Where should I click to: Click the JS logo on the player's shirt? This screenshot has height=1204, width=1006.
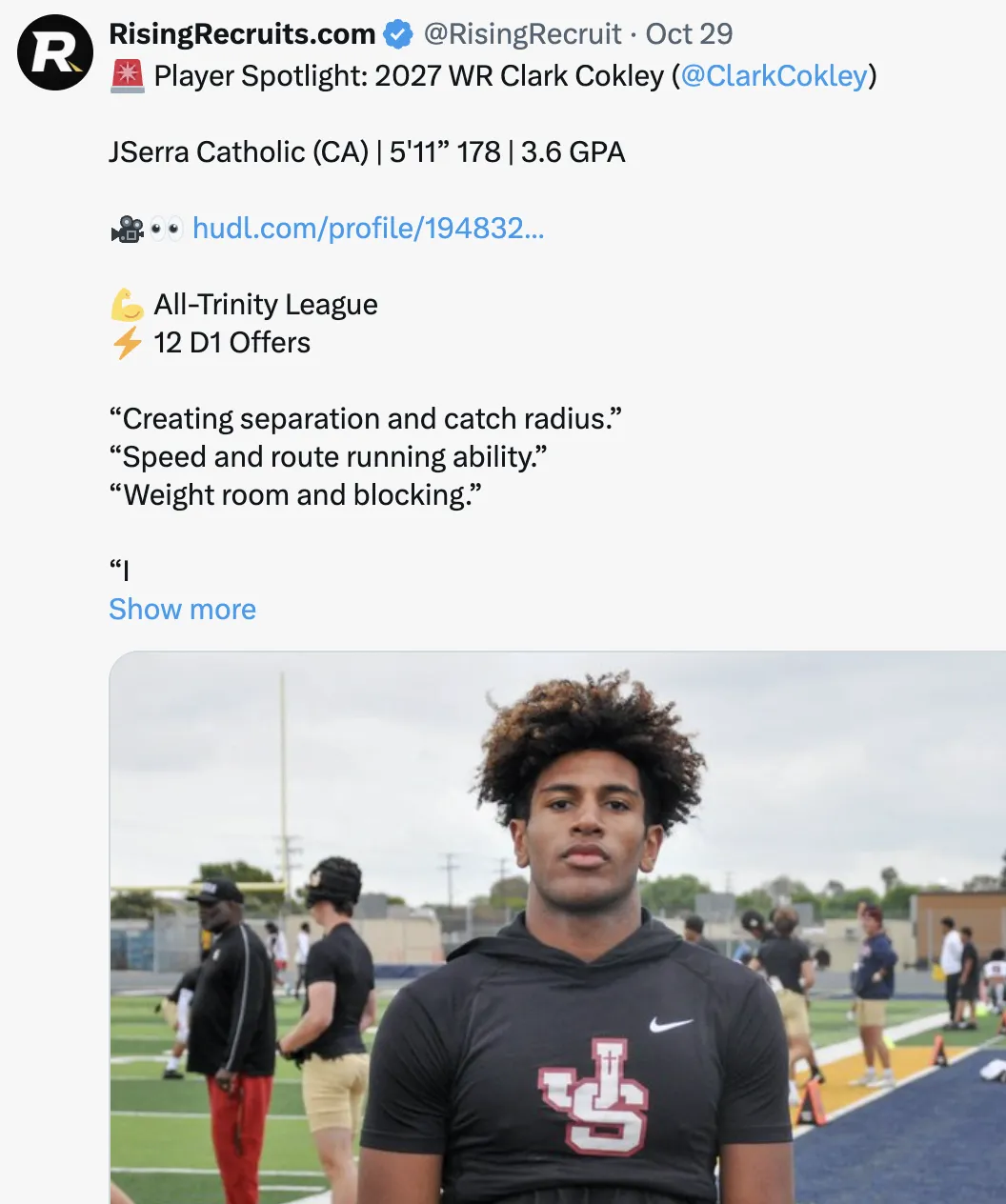click(x=594, y=1096)
